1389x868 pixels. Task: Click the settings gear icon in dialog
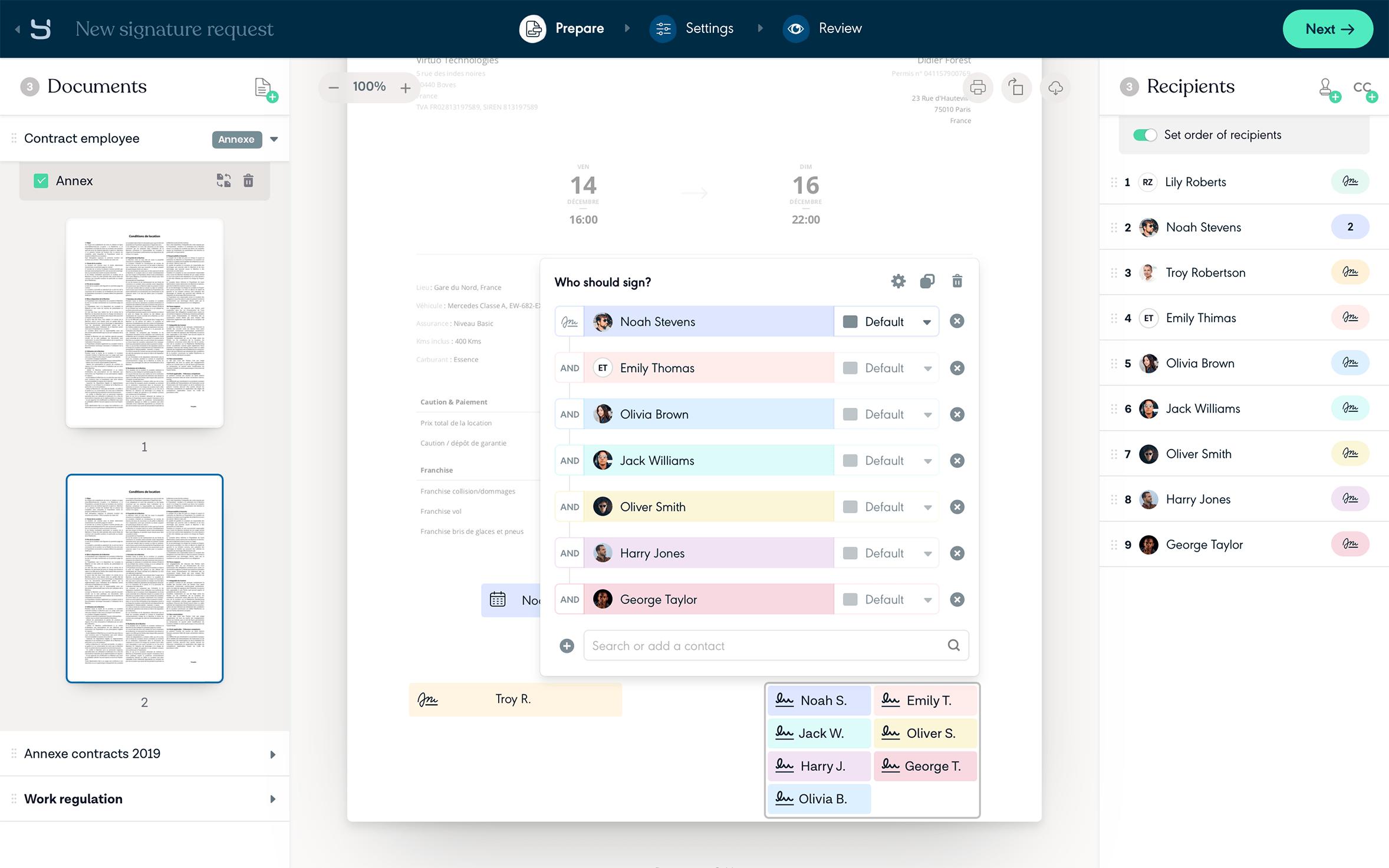[x=897, y=281]
